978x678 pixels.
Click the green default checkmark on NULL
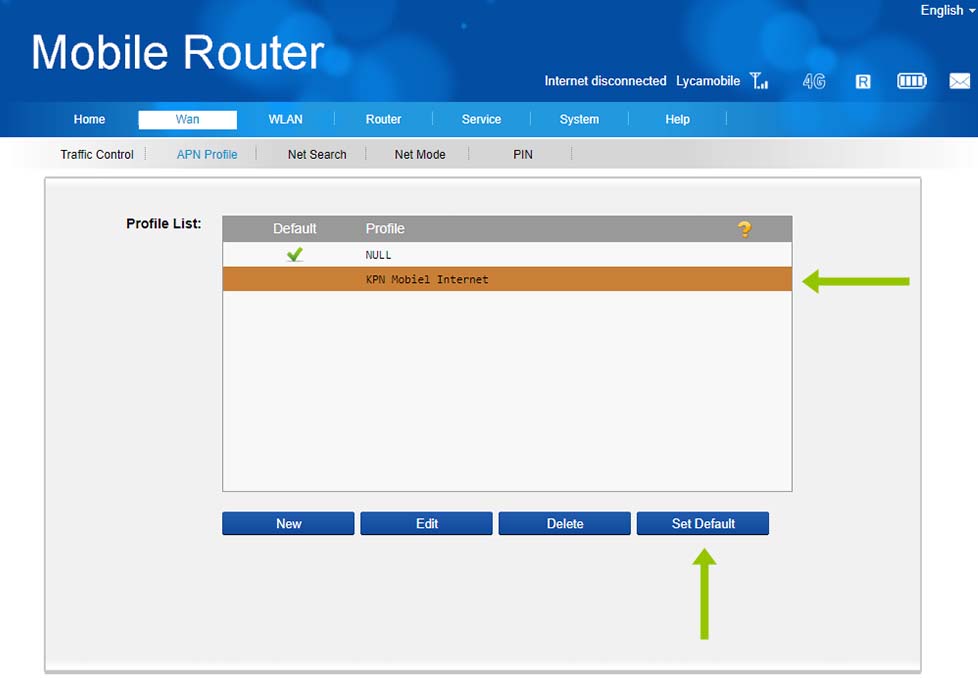pos(294,255)
